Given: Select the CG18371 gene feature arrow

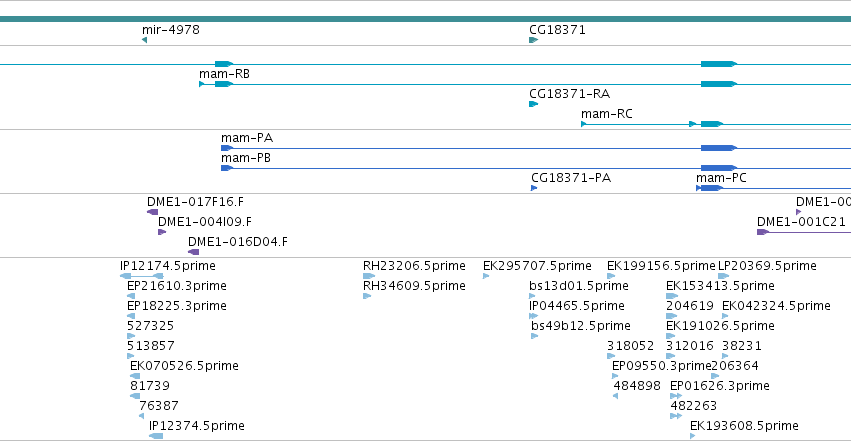Looking at the screenshot, I should click(x=534, y=40).
